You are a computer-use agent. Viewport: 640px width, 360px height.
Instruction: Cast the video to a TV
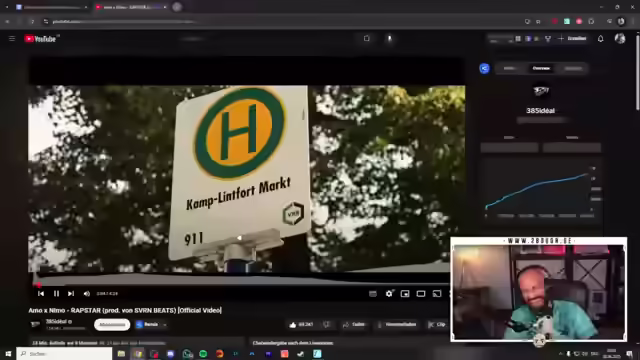(x=437, y=293)
